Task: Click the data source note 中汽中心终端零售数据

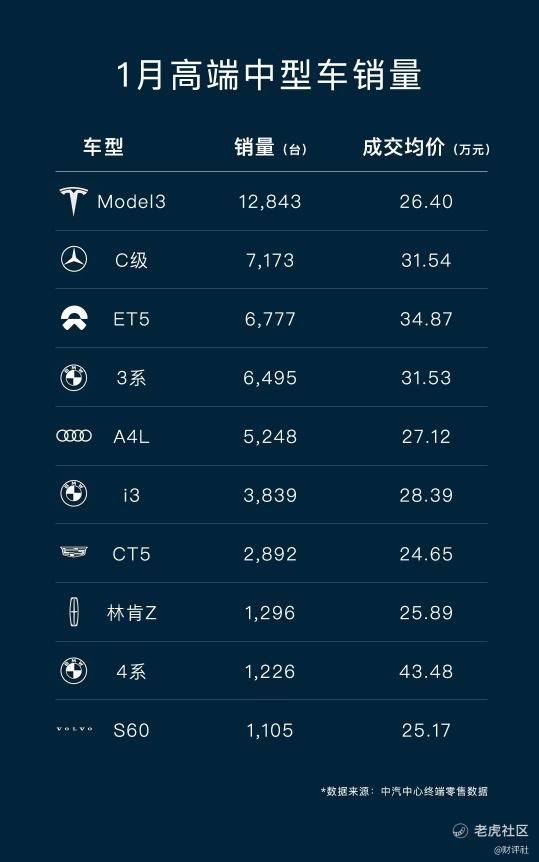Action: 434,791
